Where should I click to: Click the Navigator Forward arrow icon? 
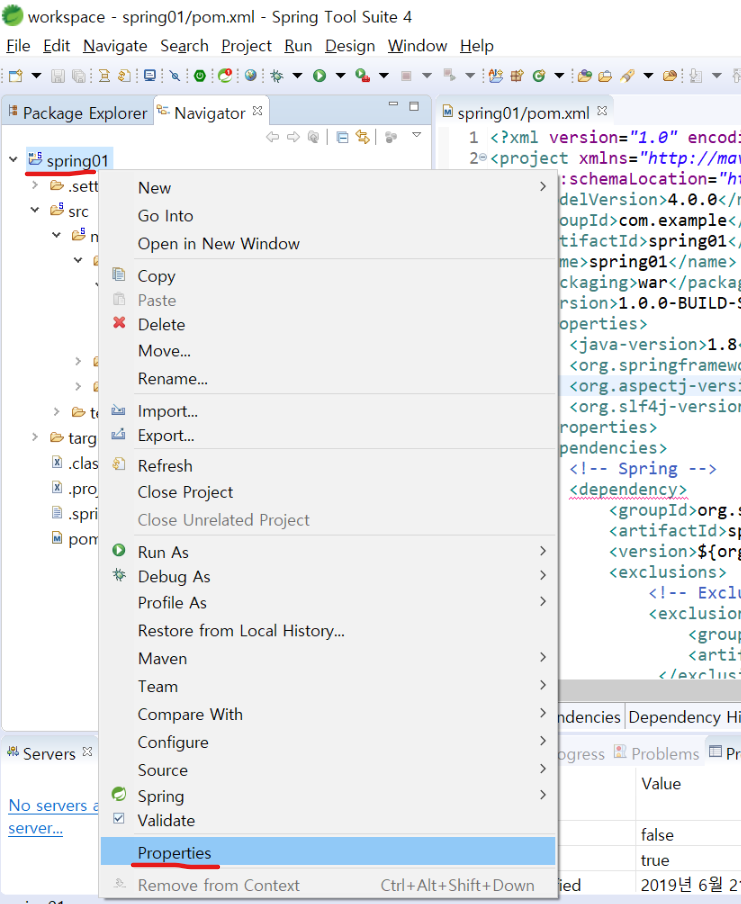pyautogui.click(x=294, y=137)
